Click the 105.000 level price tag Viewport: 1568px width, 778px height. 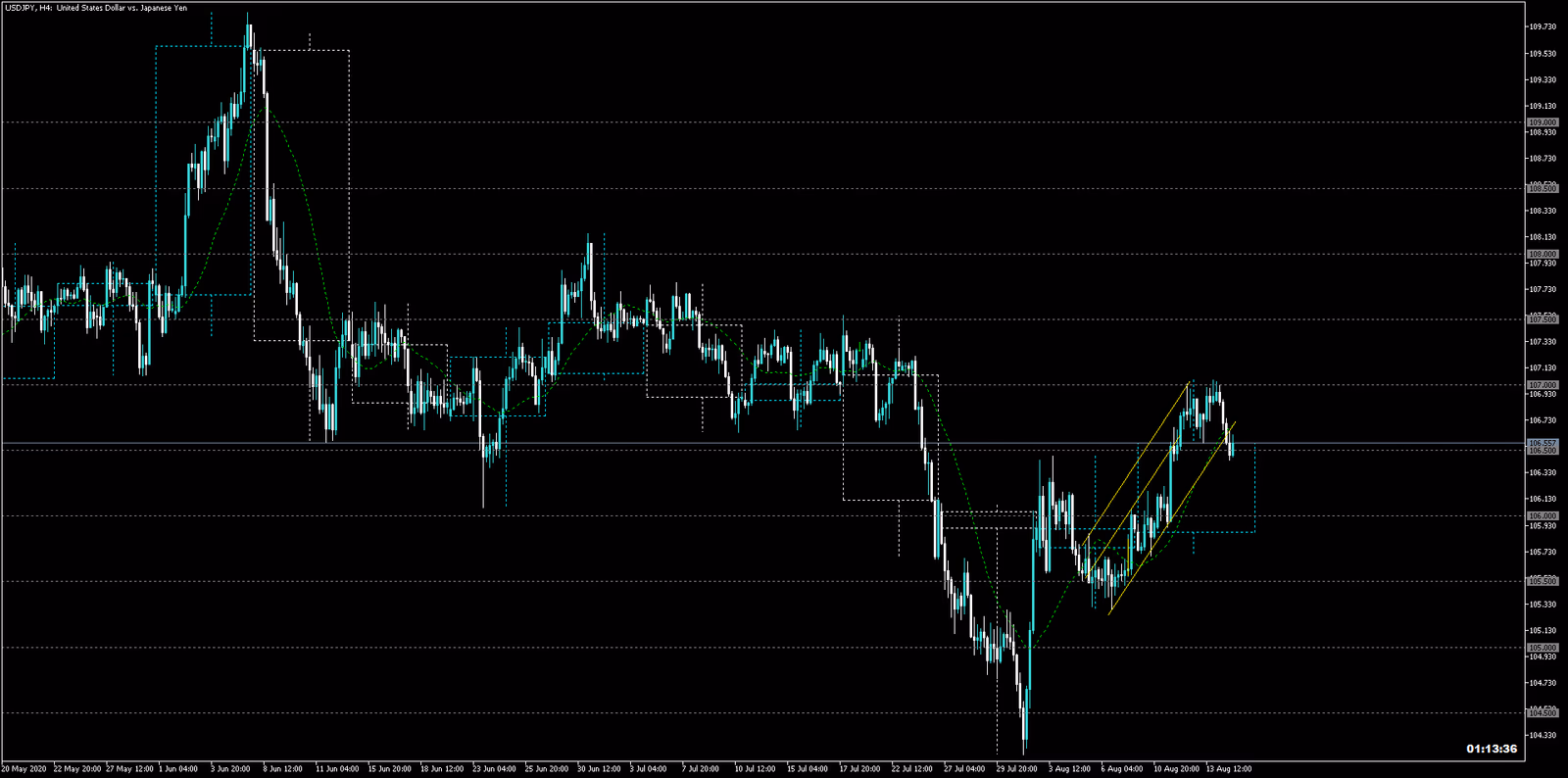point(1543,648)
